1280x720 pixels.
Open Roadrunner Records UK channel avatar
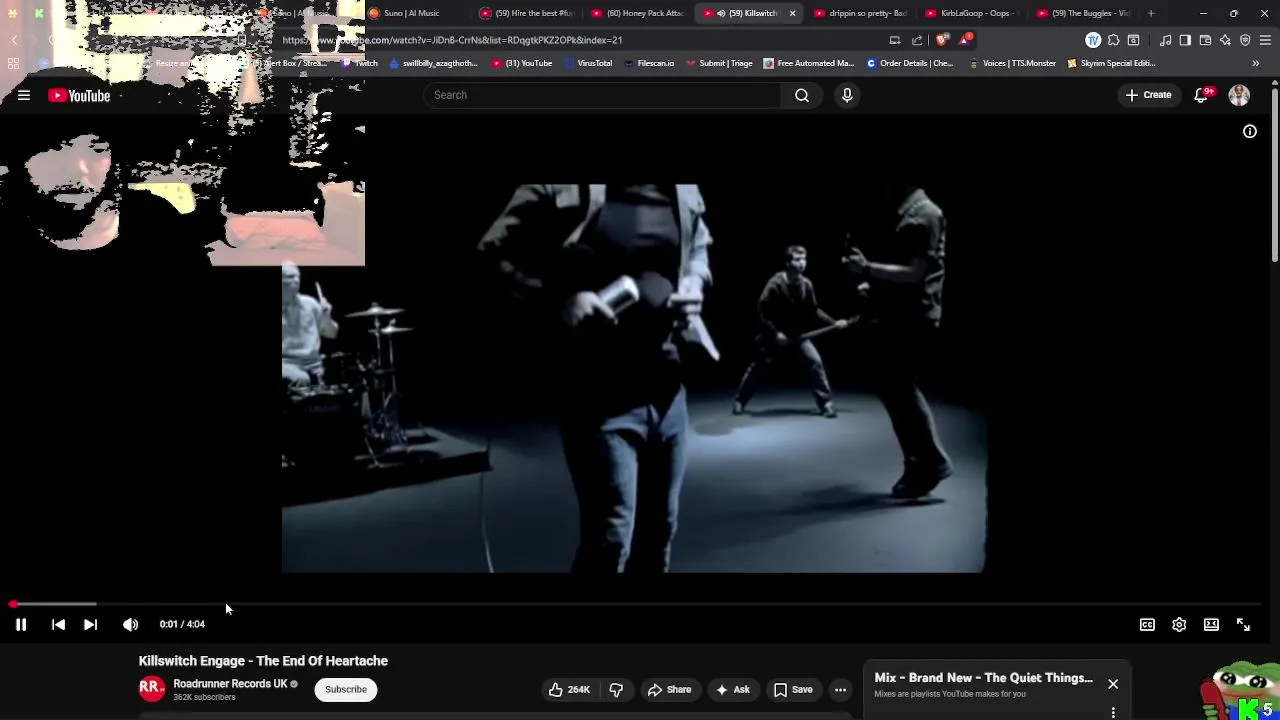[151, 689]
